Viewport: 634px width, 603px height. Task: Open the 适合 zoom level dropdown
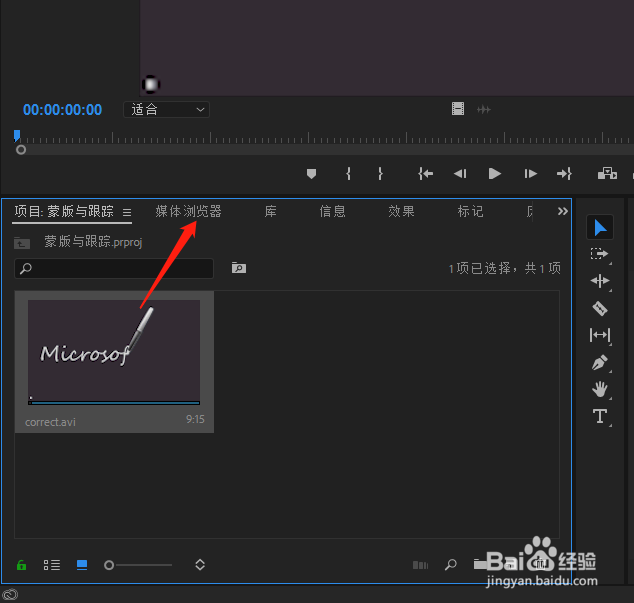tap(166, 110)
